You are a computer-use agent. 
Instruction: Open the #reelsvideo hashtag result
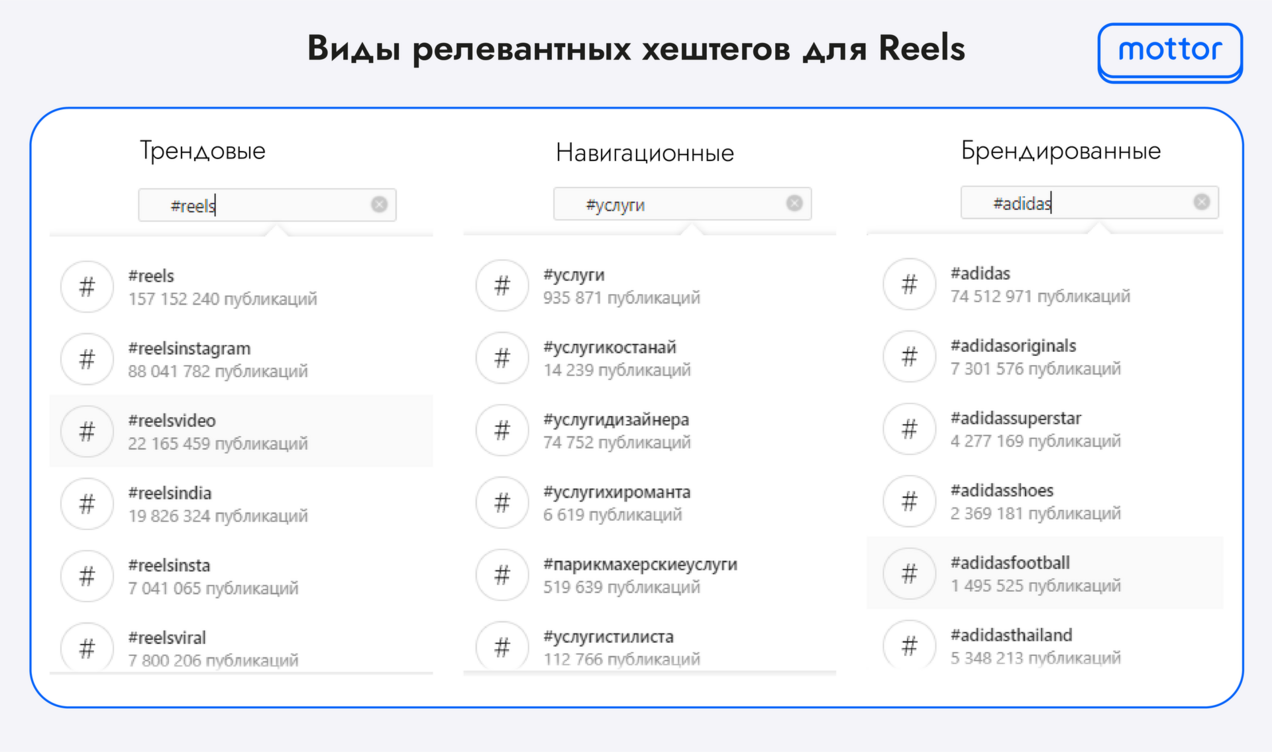241,431
